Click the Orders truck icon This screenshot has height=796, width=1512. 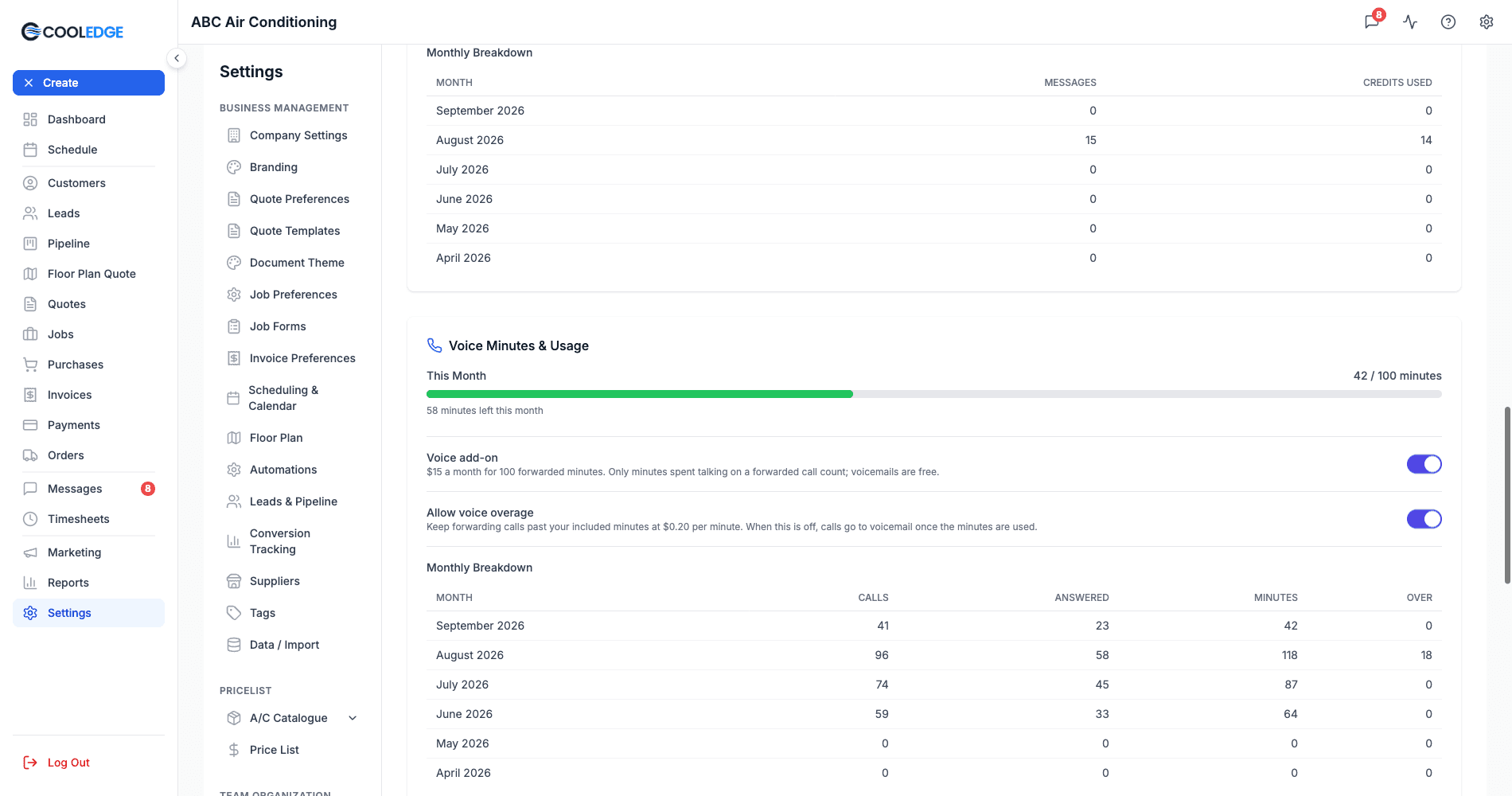tap(30, 455)
